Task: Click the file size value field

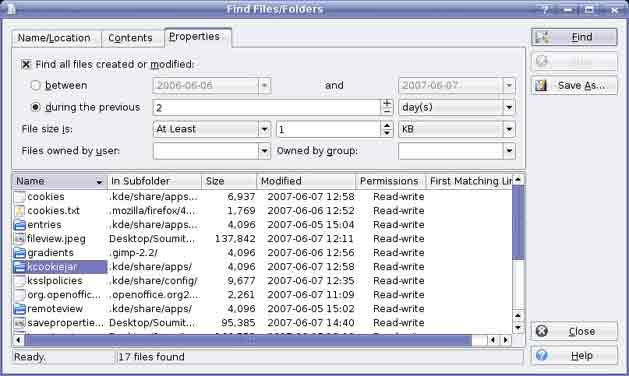Action: click(x=329, y=129)
